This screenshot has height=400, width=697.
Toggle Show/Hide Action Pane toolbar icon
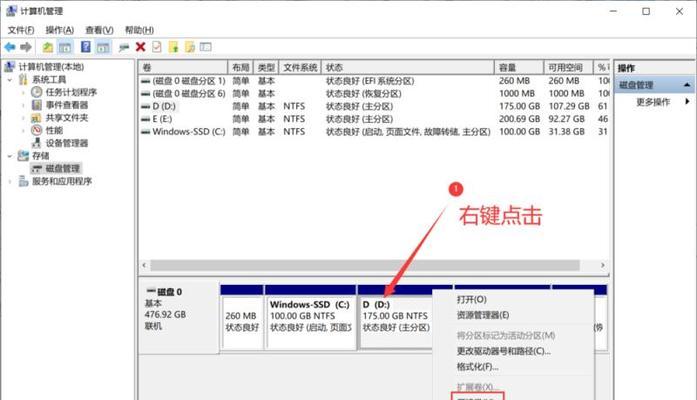point(104,47)
